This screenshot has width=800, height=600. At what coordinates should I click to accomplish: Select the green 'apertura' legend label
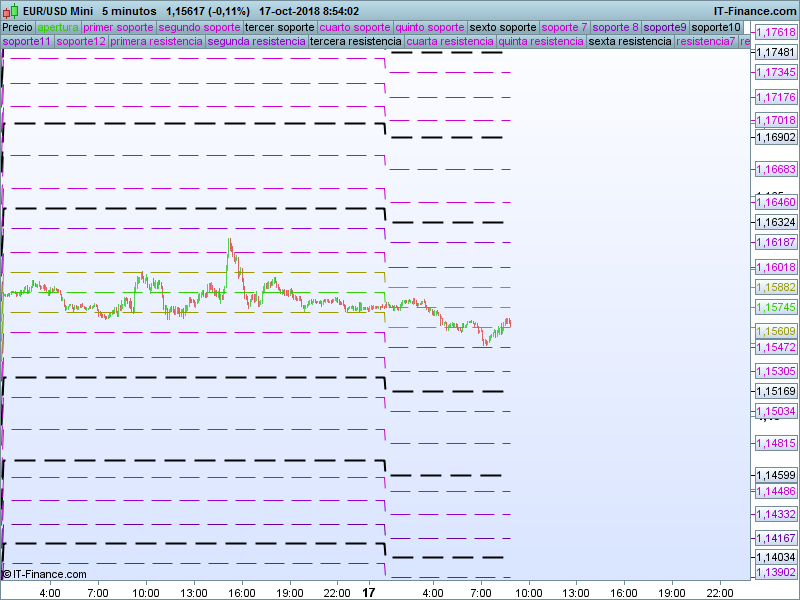point(58,27)
